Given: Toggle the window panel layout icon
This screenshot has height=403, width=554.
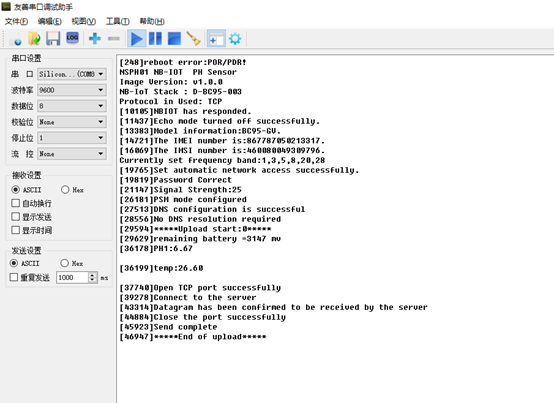Looking at the screenshot, I should click(x=216, y=38).
